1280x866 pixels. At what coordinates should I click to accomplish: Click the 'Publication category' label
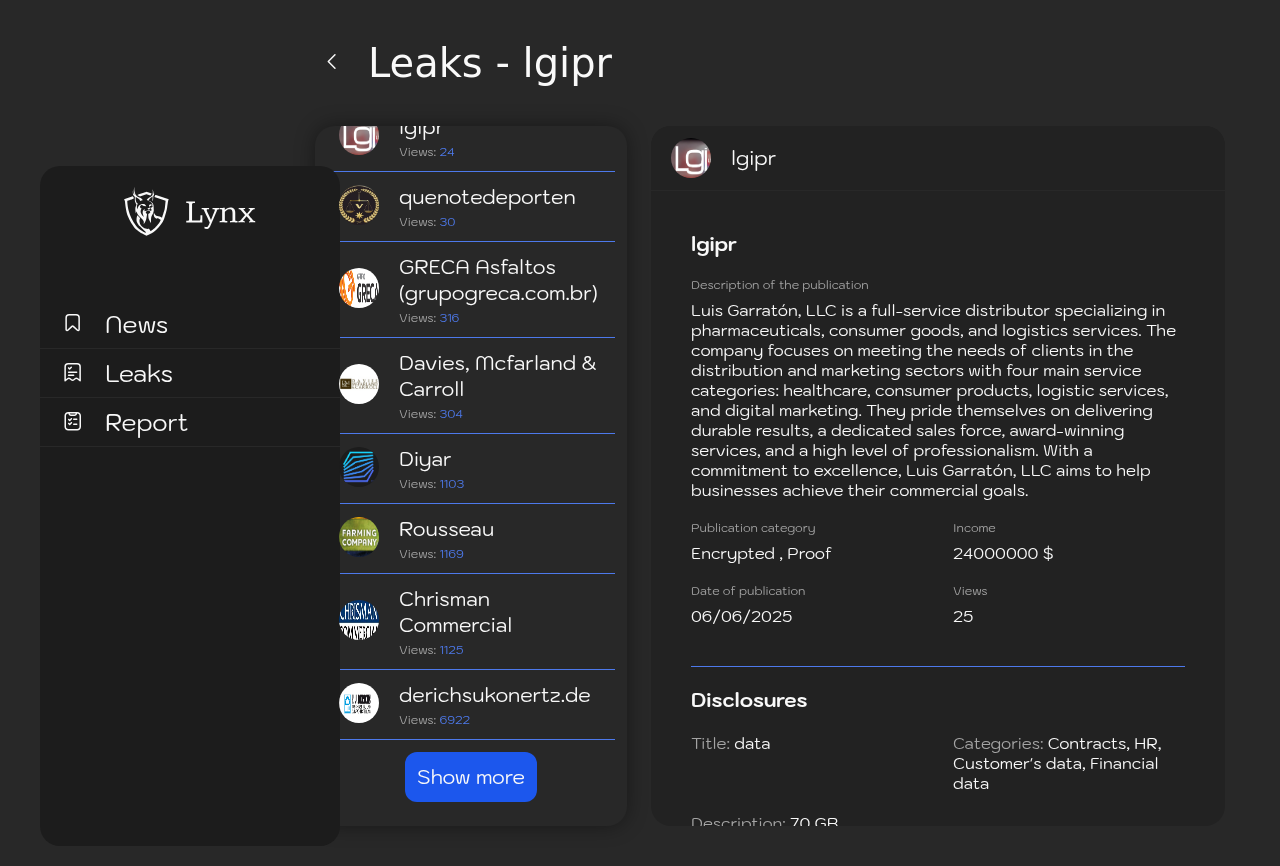click(x=753, y=528)
